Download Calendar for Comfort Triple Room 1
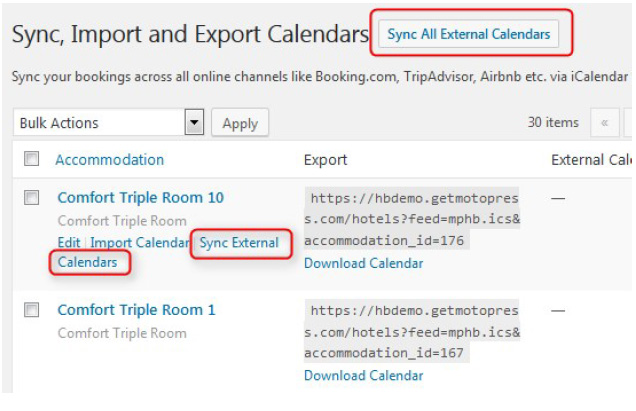 click(363, 376)
